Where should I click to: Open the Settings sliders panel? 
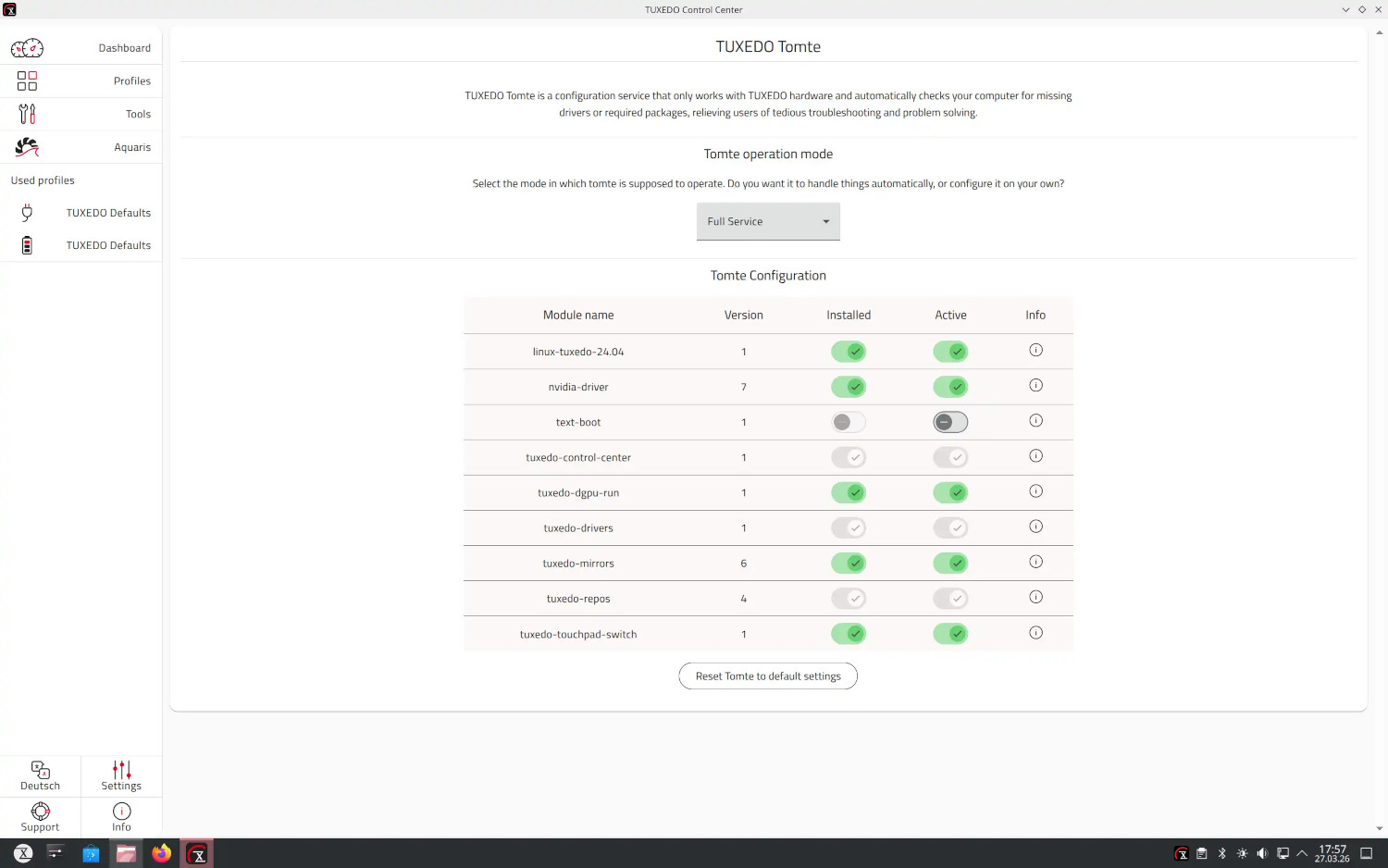click(121, 776)
